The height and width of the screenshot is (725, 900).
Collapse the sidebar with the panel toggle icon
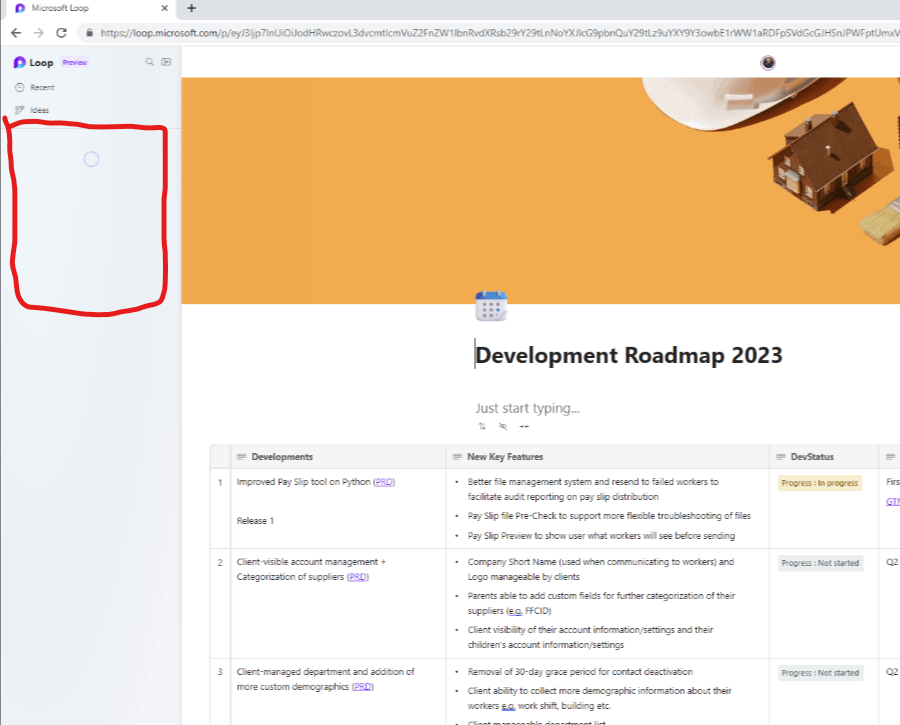(166, 61)
